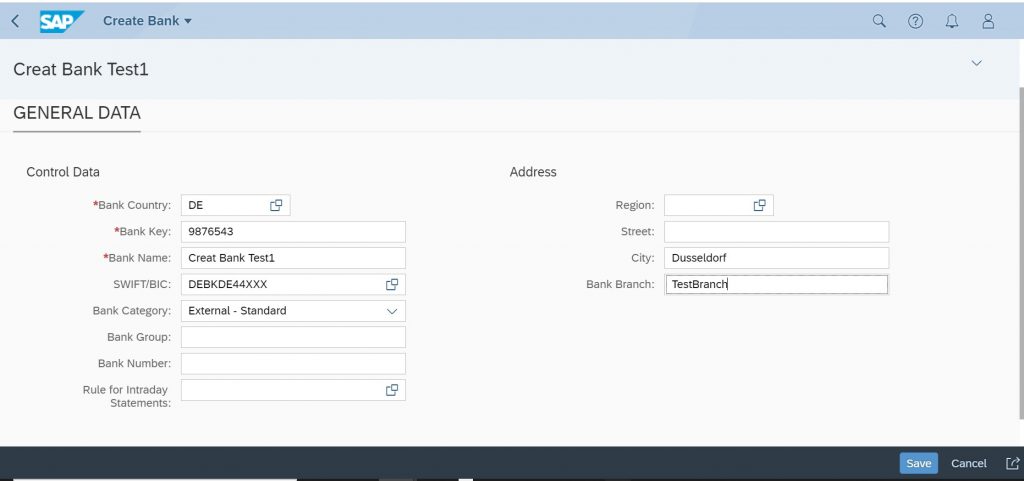Click the Region label

point(635,205)
